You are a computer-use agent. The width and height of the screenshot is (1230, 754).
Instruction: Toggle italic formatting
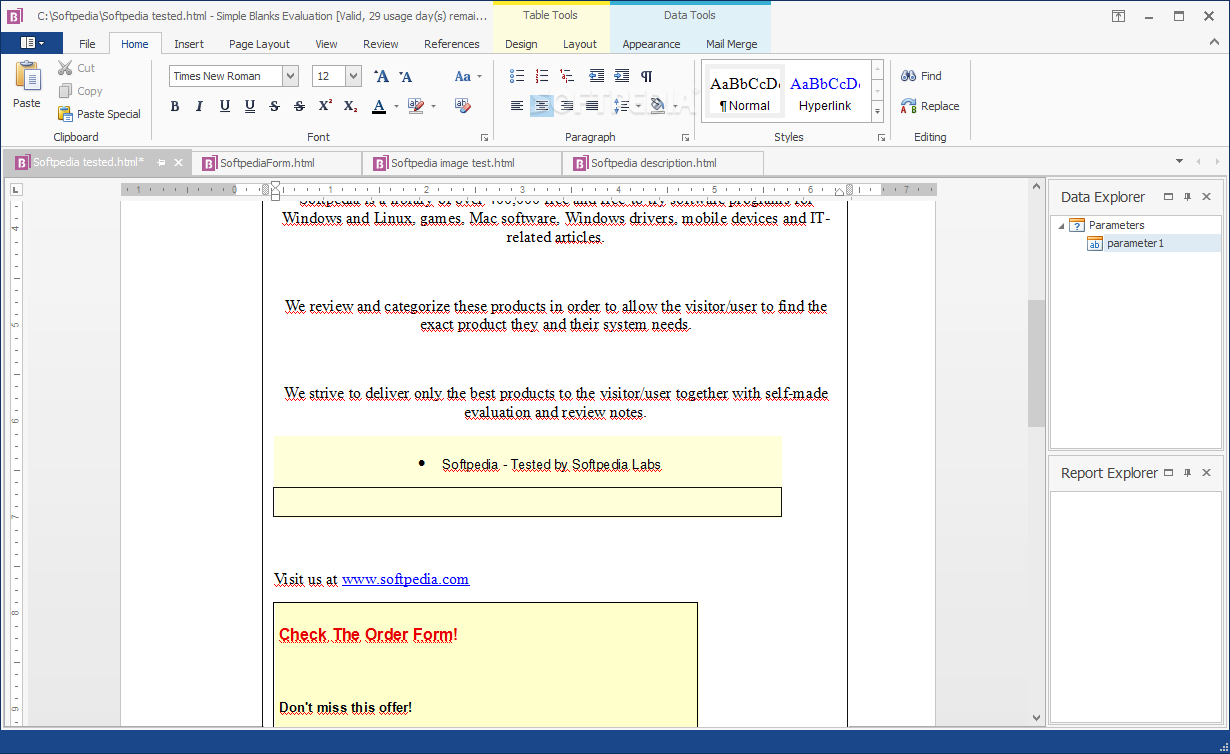pyautogui.click(x=200, y=106)
